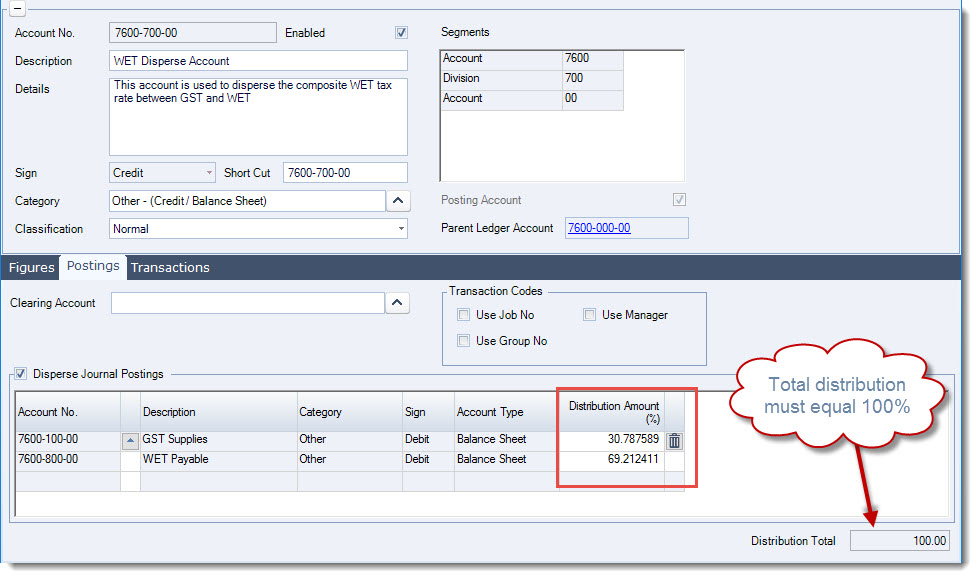Expand the Classification dropdown
Screen dimensions: 977x578
coord(401,229)
